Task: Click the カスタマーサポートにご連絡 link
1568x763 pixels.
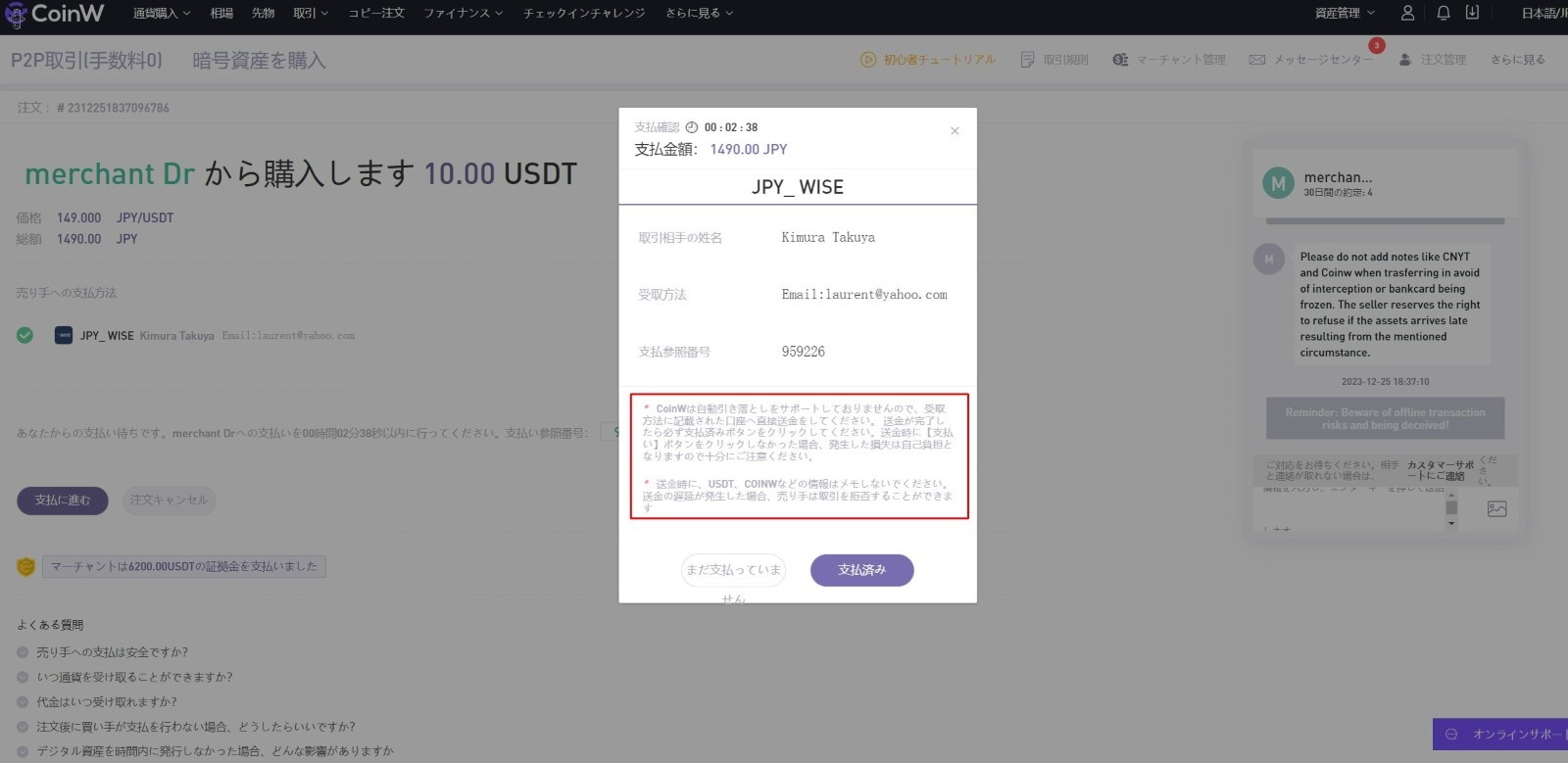Action: (1441, 470)
